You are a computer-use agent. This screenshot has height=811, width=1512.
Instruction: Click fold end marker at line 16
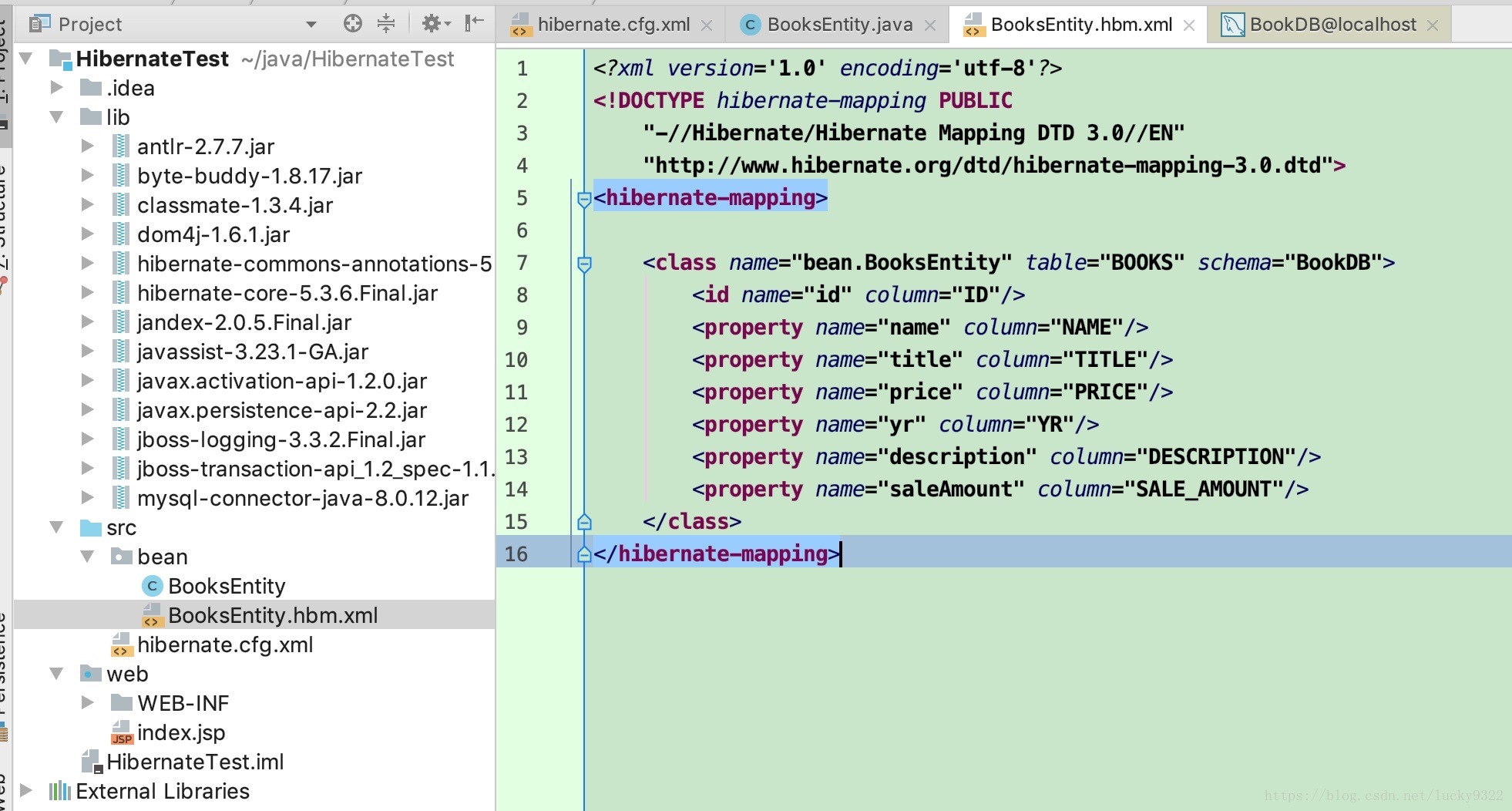(x=584, y=554)
